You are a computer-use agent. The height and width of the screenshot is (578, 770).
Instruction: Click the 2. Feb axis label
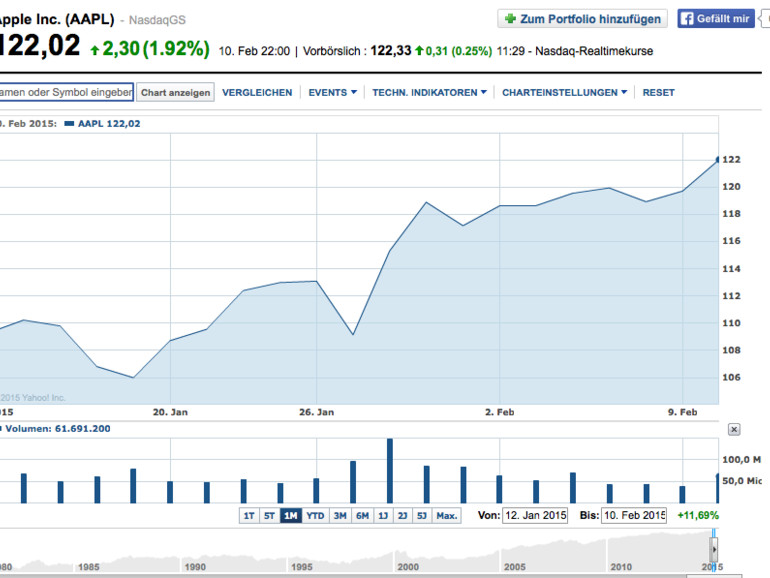(x=499, y=413)
